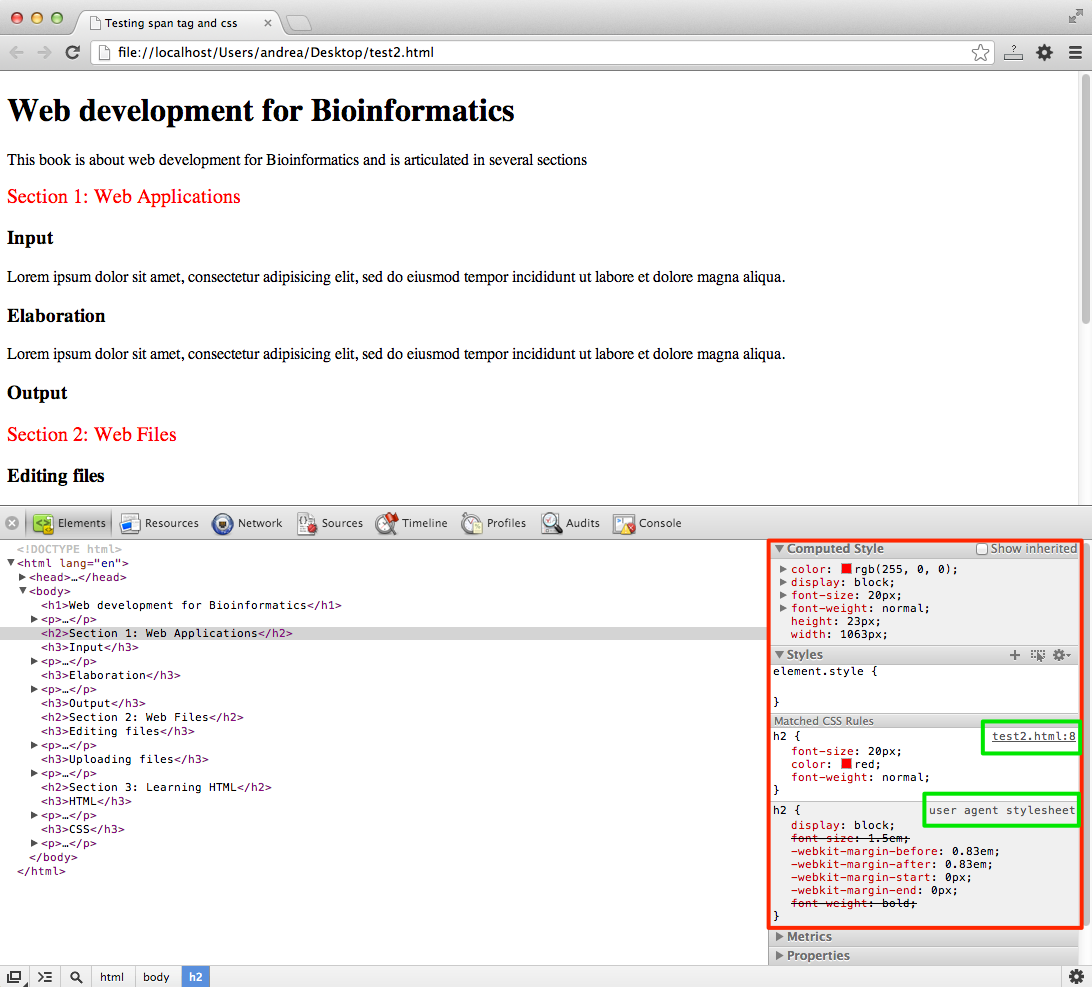The width and height of the screenshot is (1092, 987).
Task: Close DevTools with the round x icon
Action: (12, 523)
